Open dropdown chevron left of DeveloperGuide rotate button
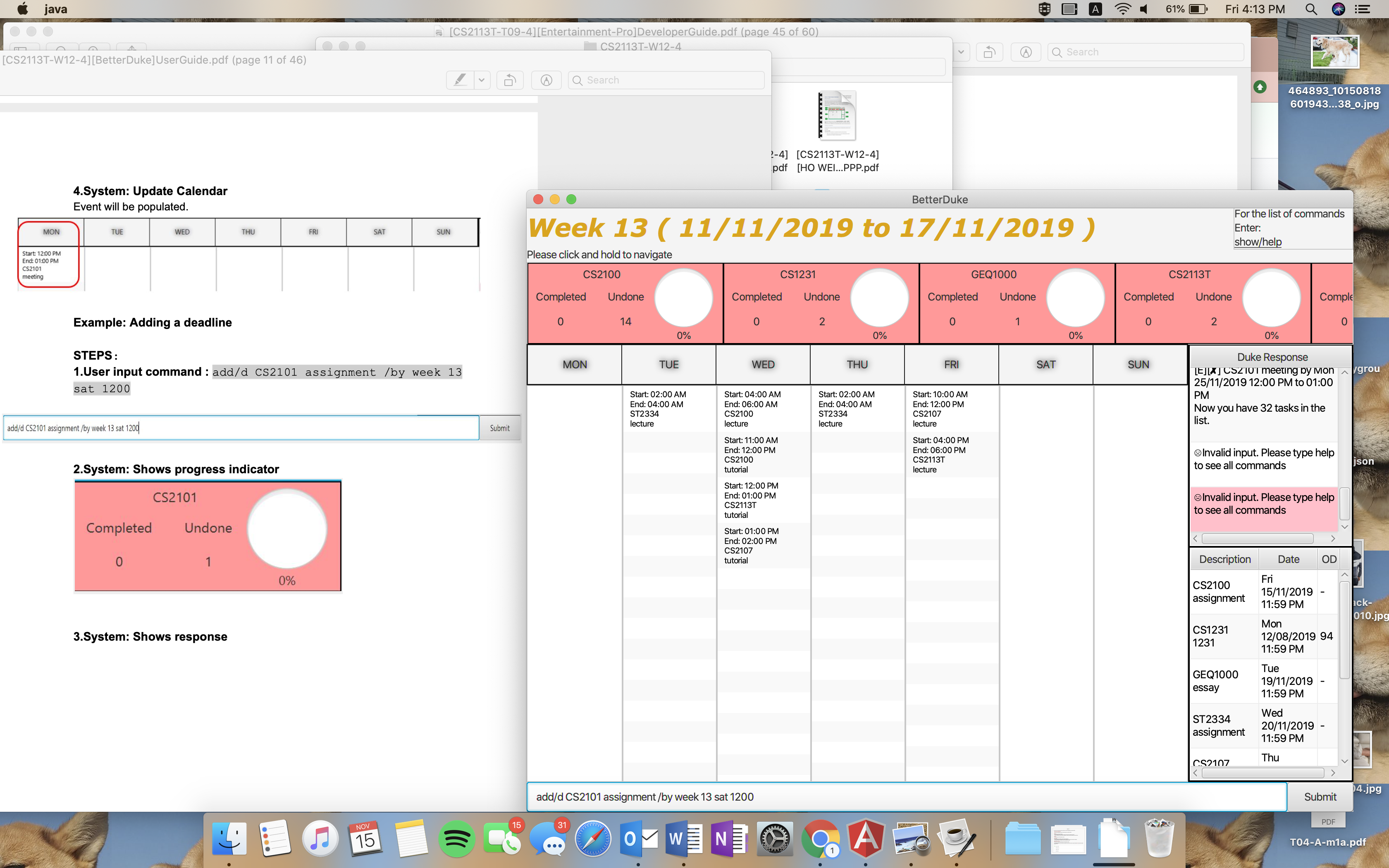 click(961, 52)
